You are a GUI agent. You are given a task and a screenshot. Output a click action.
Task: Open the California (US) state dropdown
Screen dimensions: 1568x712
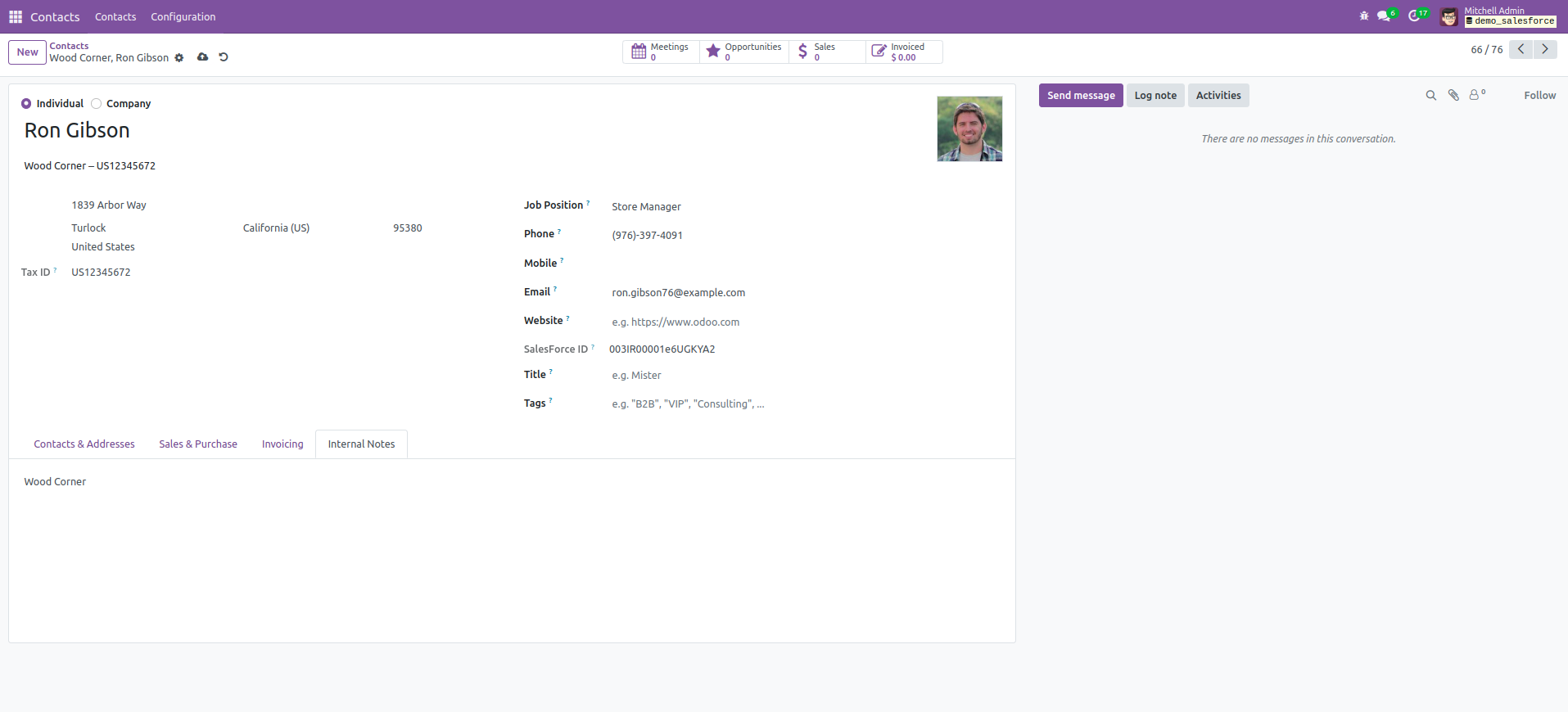[x=313, y=228]
